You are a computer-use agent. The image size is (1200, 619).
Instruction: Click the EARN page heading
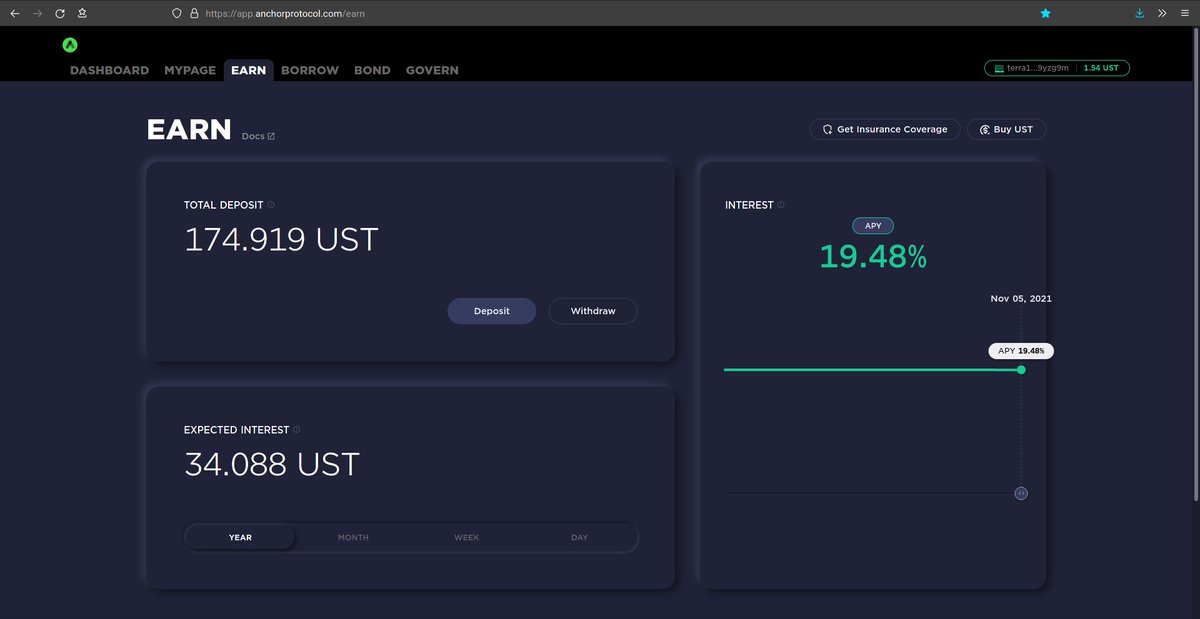pyautogui.click(x=189, y=129)
